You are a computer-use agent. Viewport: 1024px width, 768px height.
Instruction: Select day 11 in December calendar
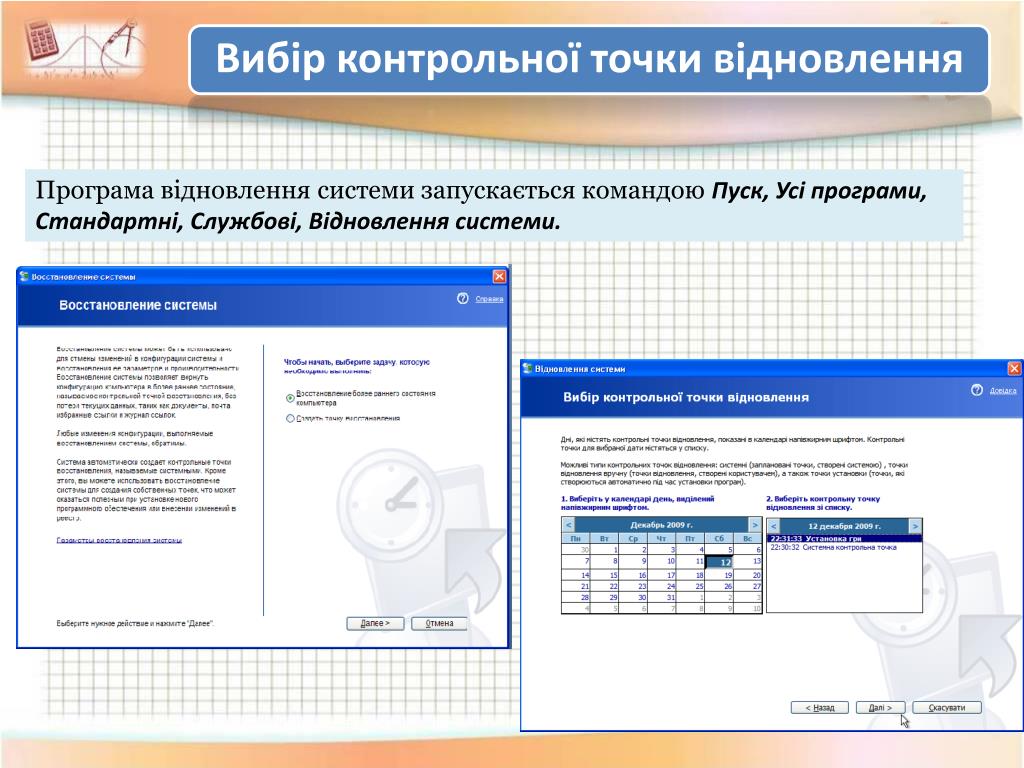coord(690,562)
